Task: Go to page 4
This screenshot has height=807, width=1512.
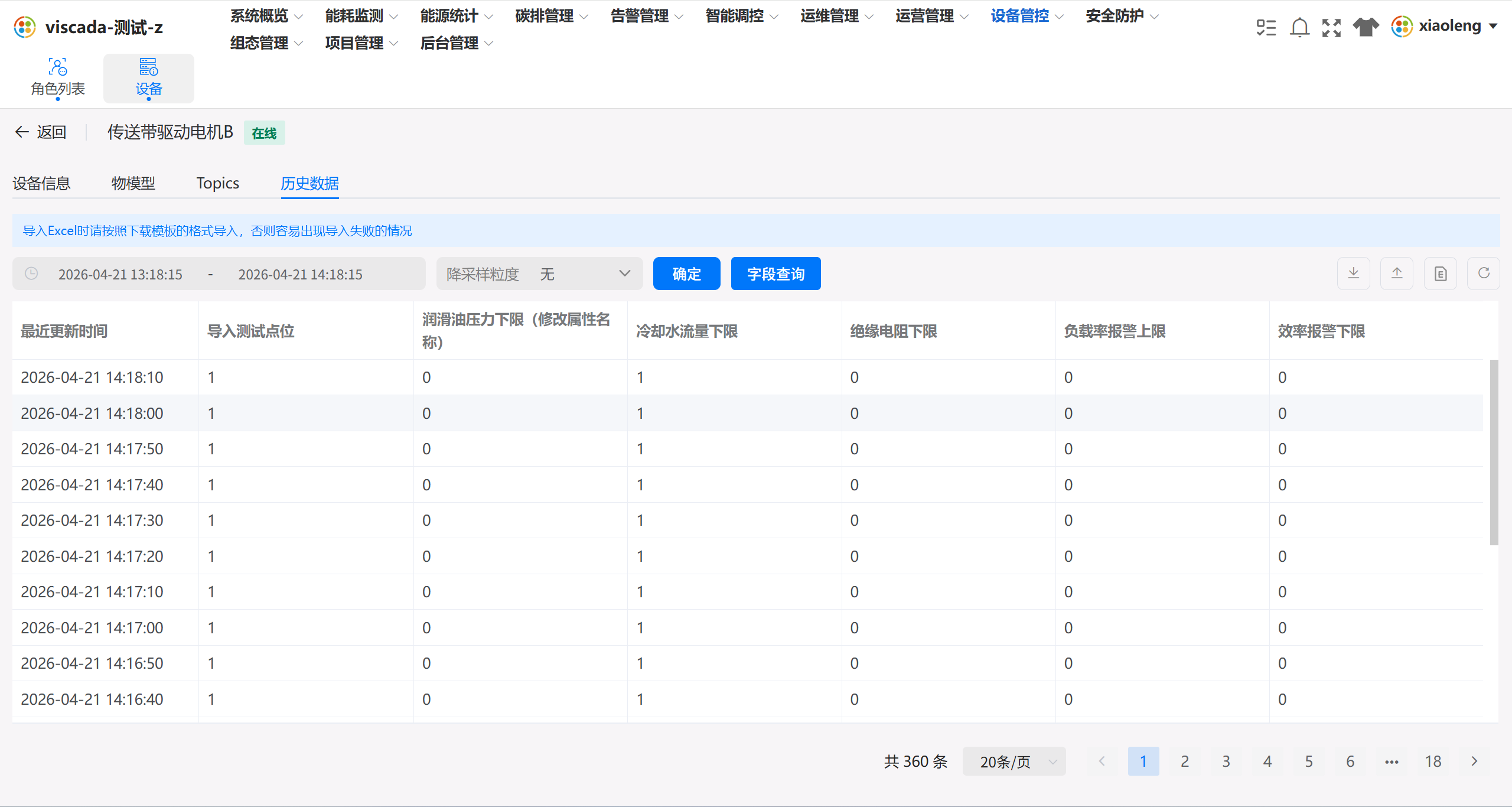Action: click(x=1267, y=762)
